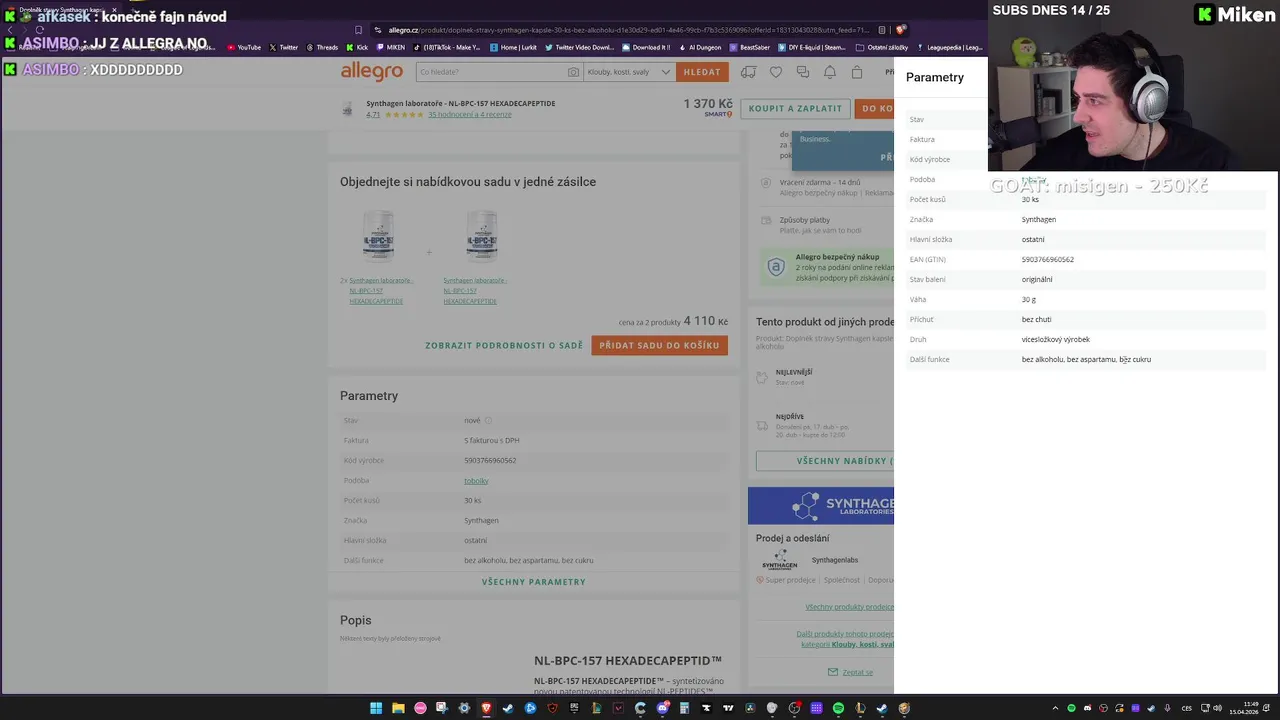This screenshot has width=1280, height=720.
Task: Click ZOBRAZIT PODROBNOSTI O SADĚ
Action: point(504,345)
